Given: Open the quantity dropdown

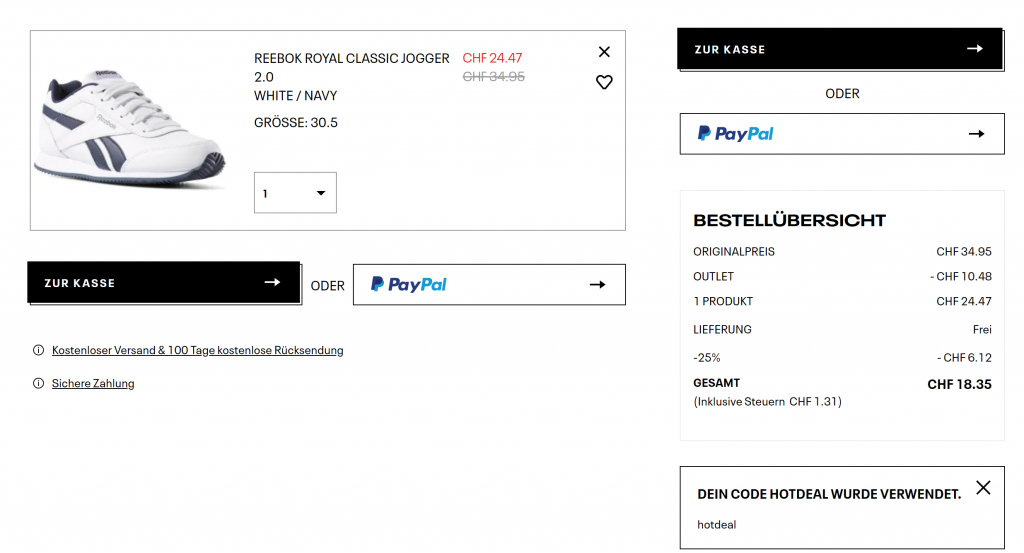Looking at the screenshot, I should click(295, 193).
